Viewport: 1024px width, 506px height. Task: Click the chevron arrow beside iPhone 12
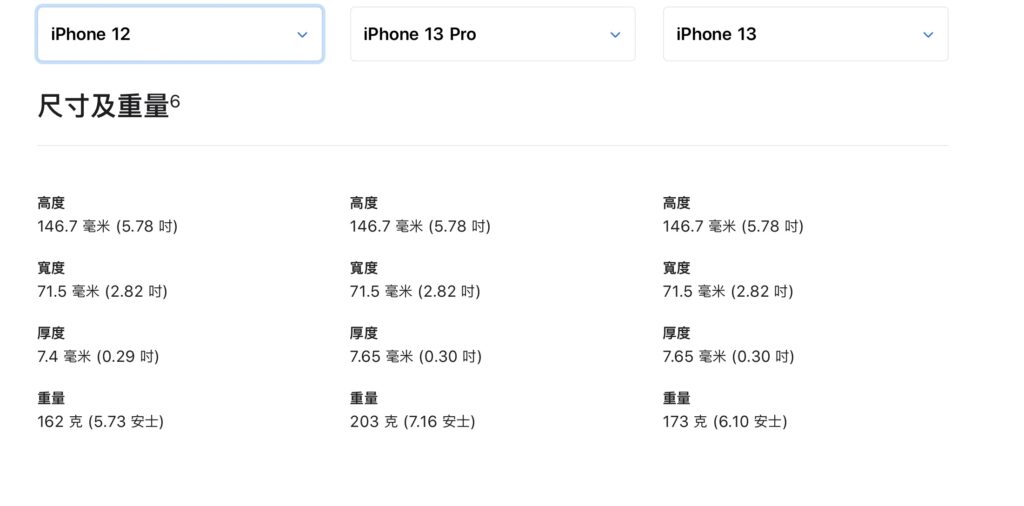[x=302, y=35]
